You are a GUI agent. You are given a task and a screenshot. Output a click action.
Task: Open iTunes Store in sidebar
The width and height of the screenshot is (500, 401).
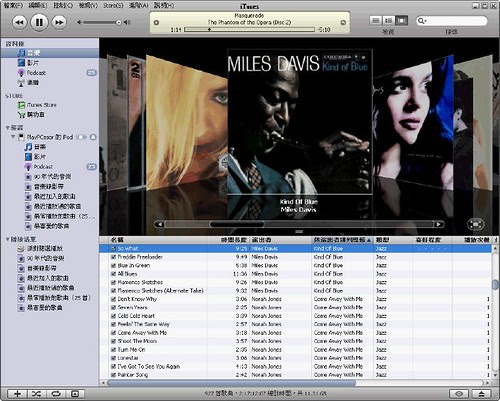50,105
